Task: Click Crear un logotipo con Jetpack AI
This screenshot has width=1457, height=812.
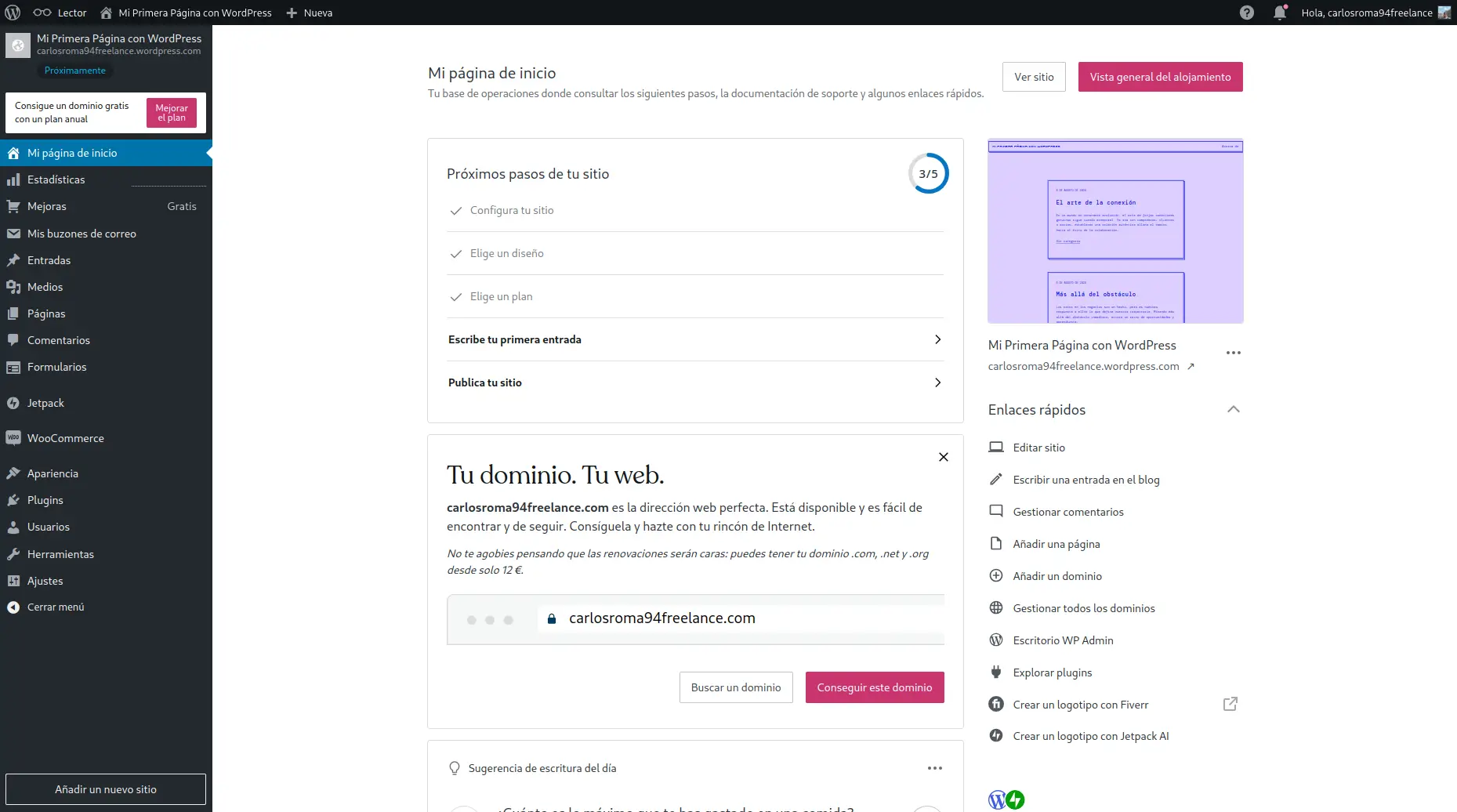Action: tap(1091, 736)
